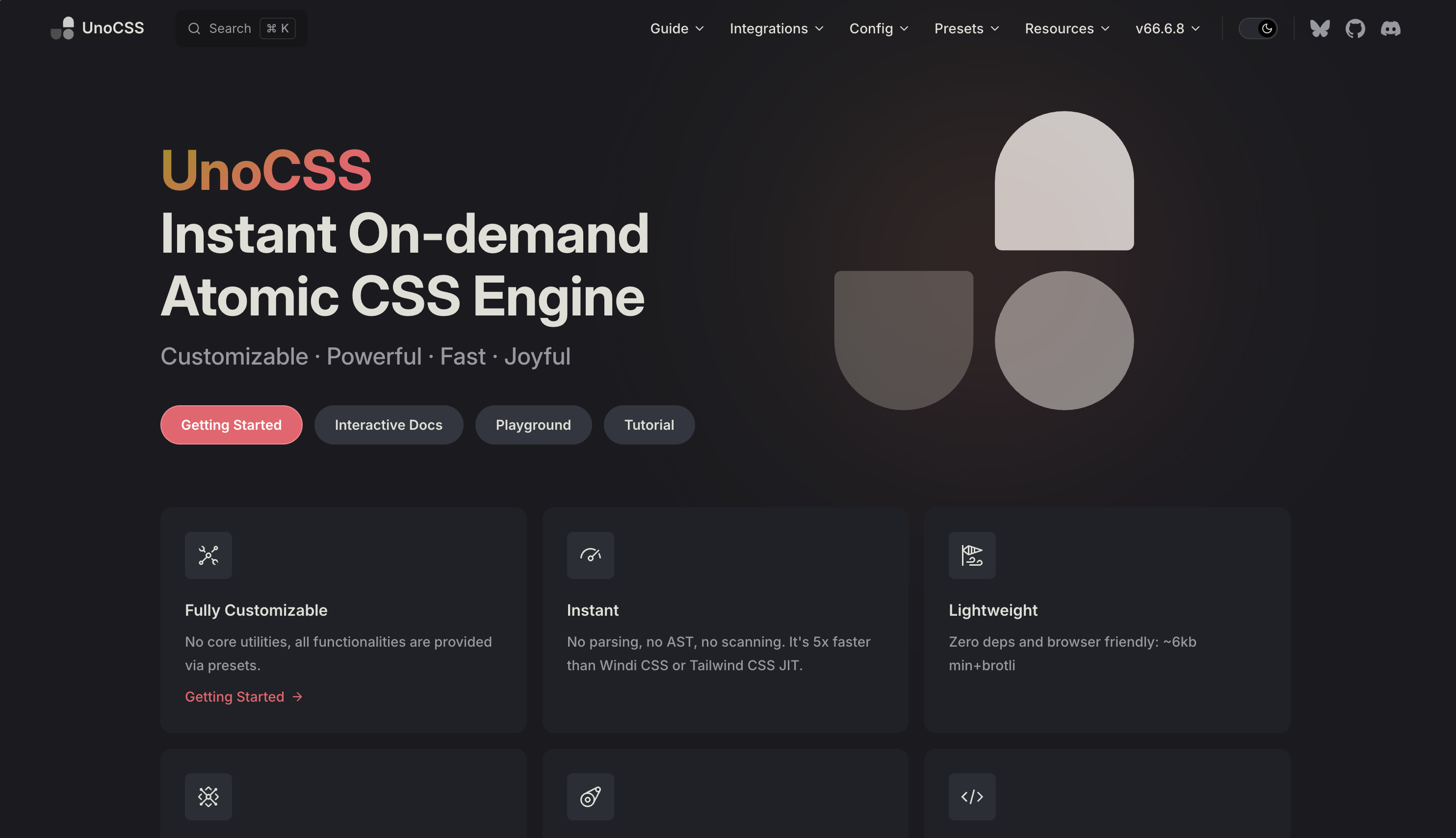This screenshot has width=1456, height=838.
Task: Expand the Guide dropdown menu
Action: [x=677, y=28]
